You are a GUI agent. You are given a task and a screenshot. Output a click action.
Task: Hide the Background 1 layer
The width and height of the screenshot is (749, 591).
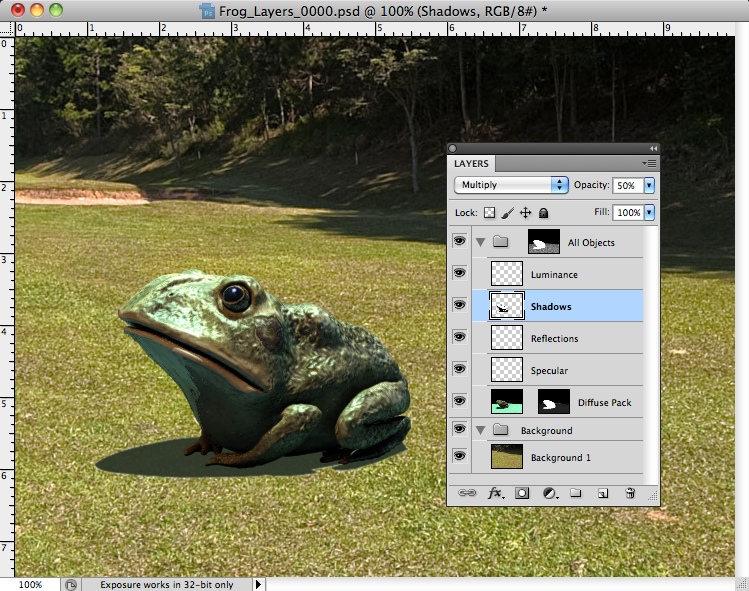coord(459,457)
